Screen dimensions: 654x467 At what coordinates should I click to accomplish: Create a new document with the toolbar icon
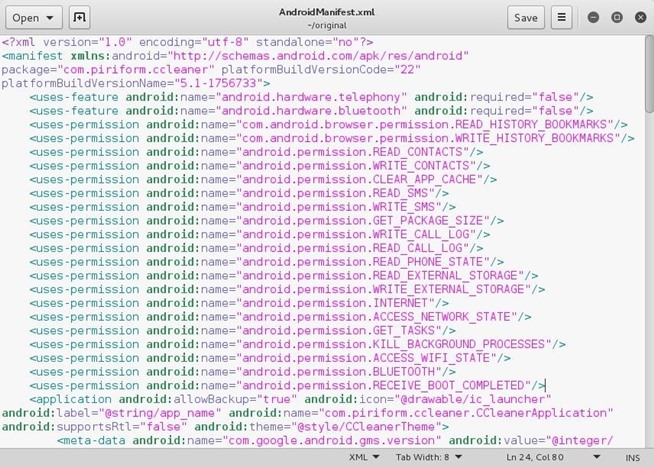click(80, 18)
